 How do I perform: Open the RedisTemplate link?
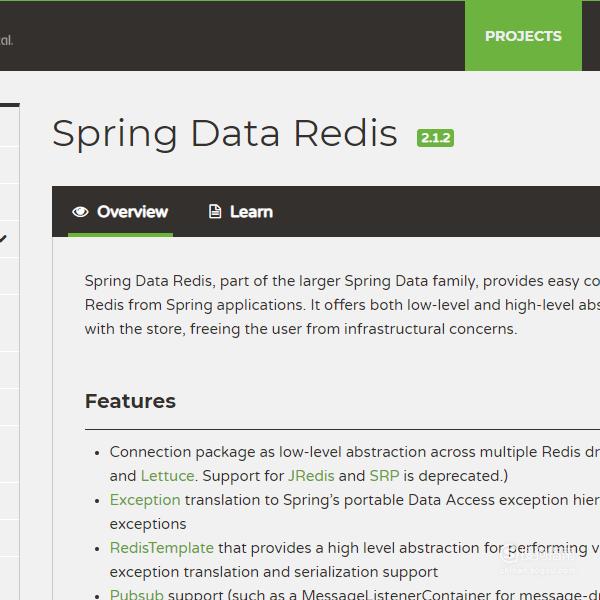point(161,548)
